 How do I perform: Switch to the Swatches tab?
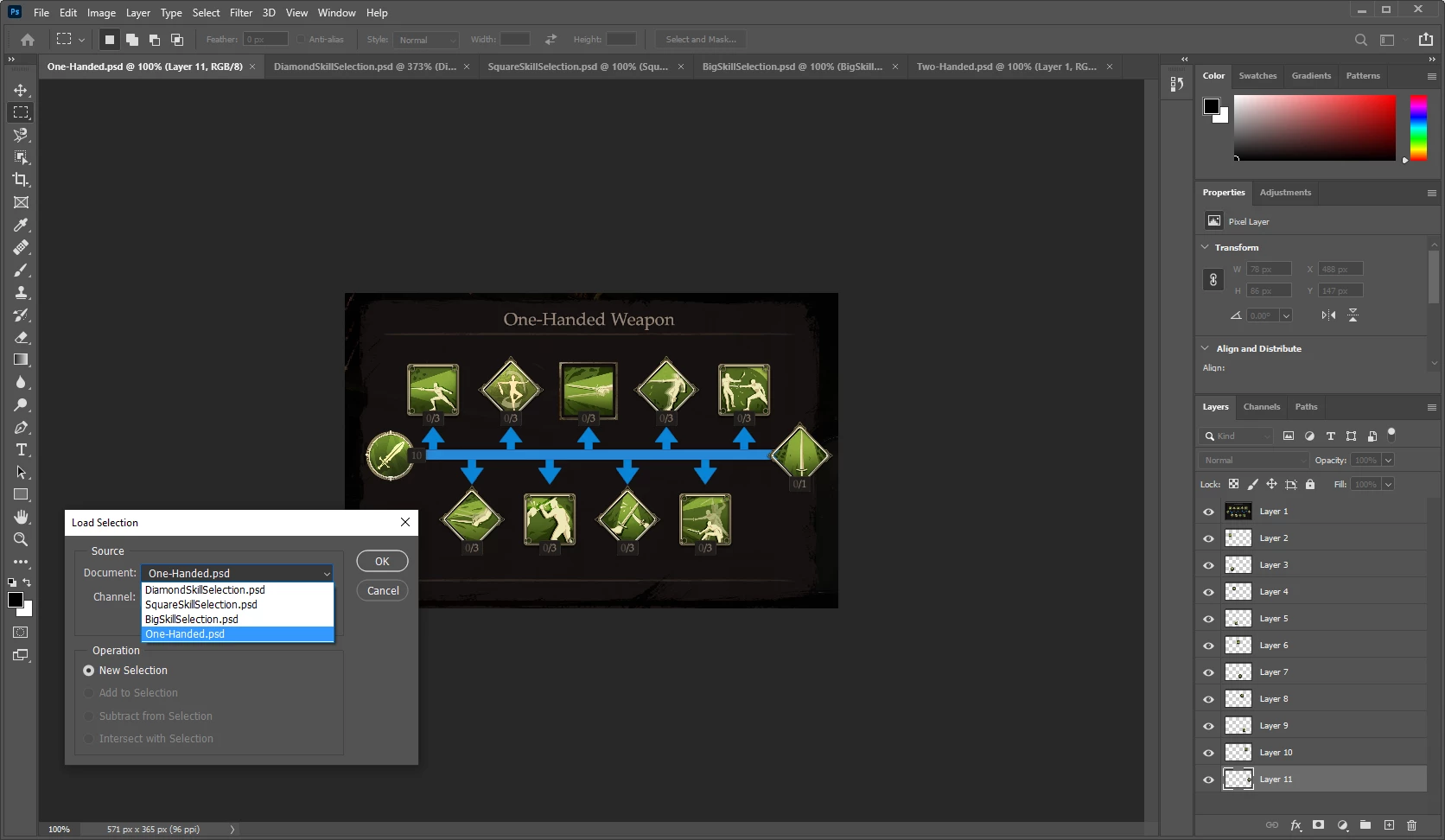pyautogui.click(x=1257, y=76)
